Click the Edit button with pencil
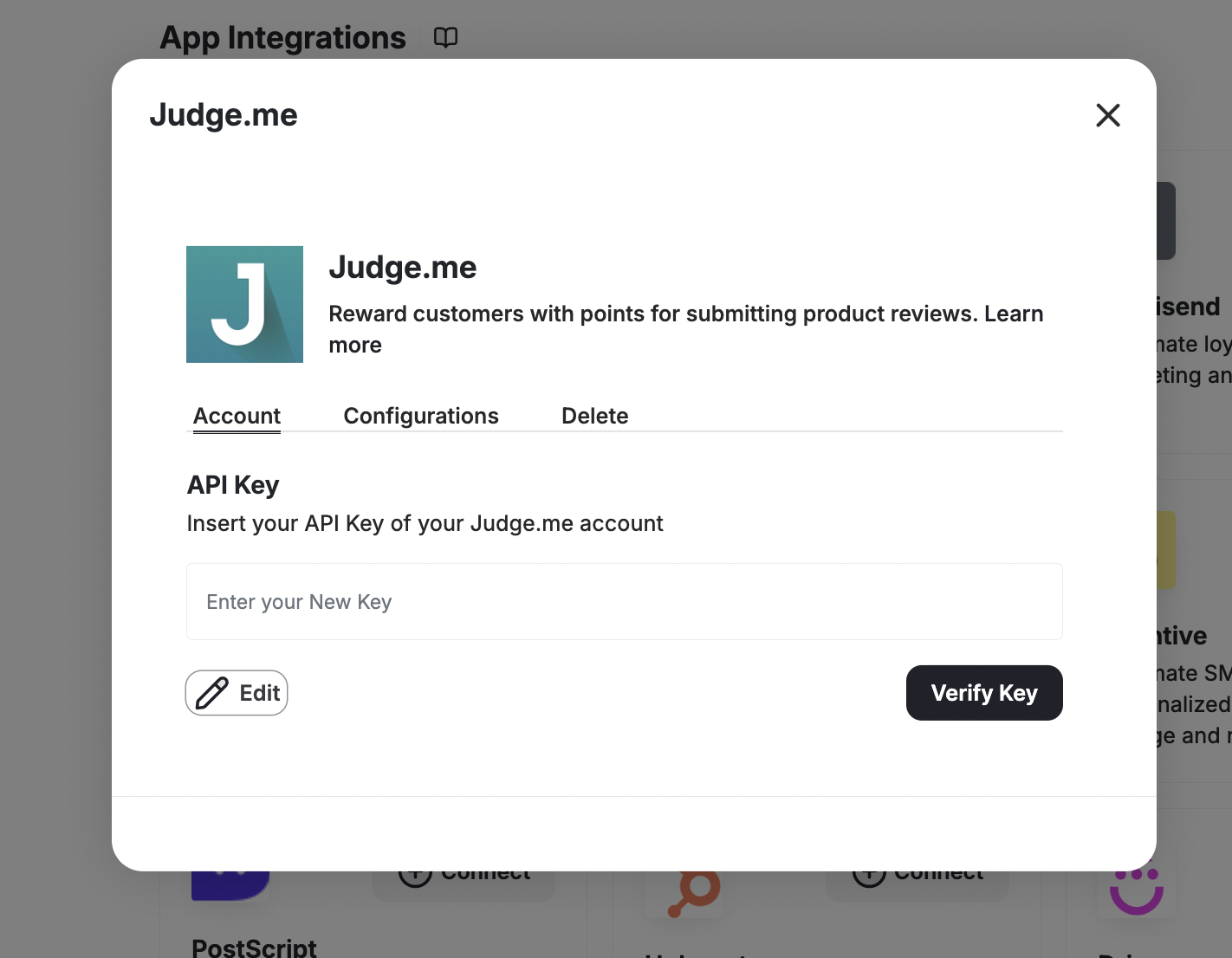Viewport: 1232px width, 958px height. 237,693
